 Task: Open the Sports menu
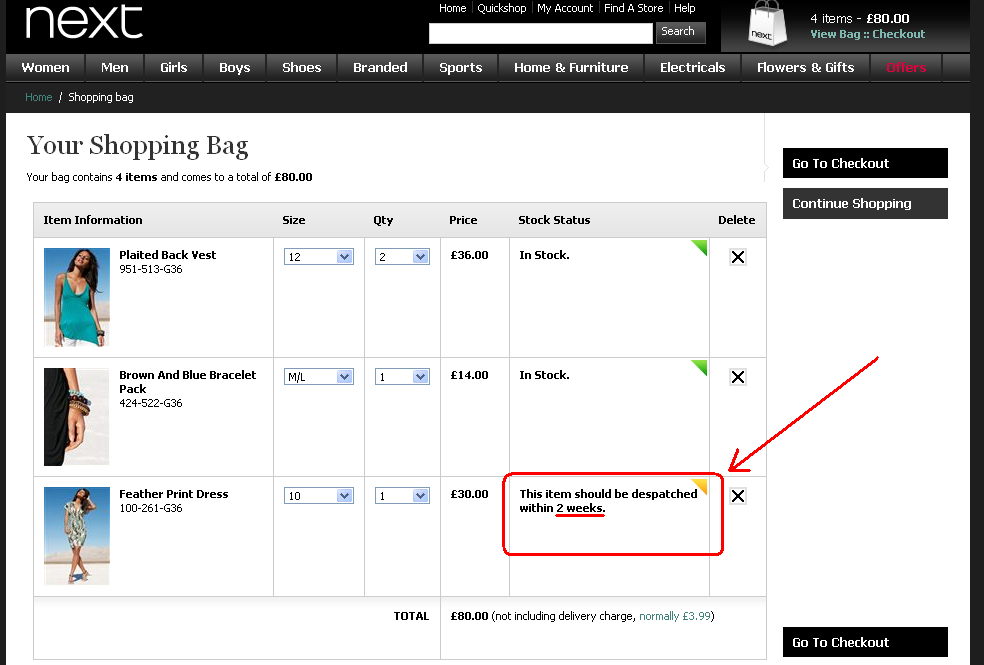pyautogui.click(x=461, y=68)
